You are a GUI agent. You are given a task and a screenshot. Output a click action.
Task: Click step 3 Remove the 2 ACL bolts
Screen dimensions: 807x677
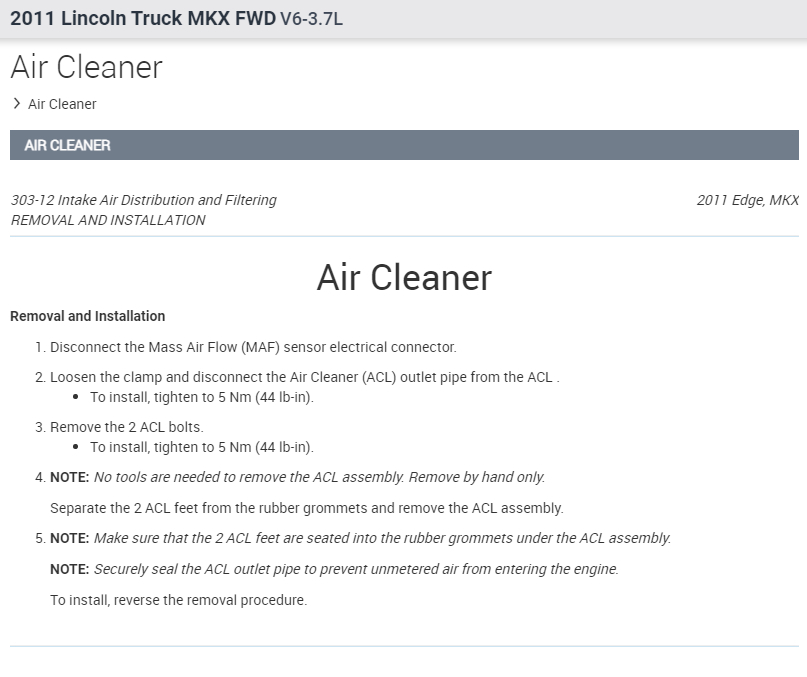pyautogui.click(x=127, y=427)
